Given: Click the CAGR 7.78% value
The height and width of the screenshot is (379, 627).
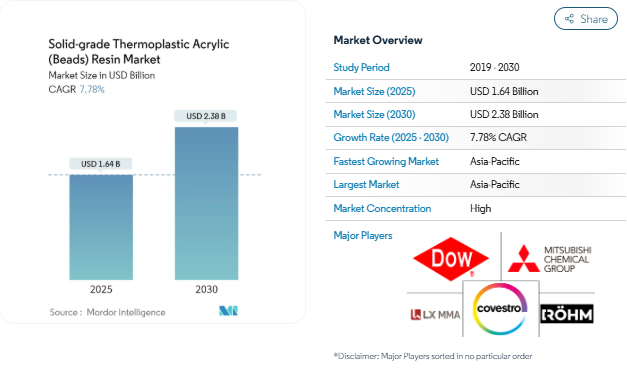Looking at the screenshot, I should (92, 89).
